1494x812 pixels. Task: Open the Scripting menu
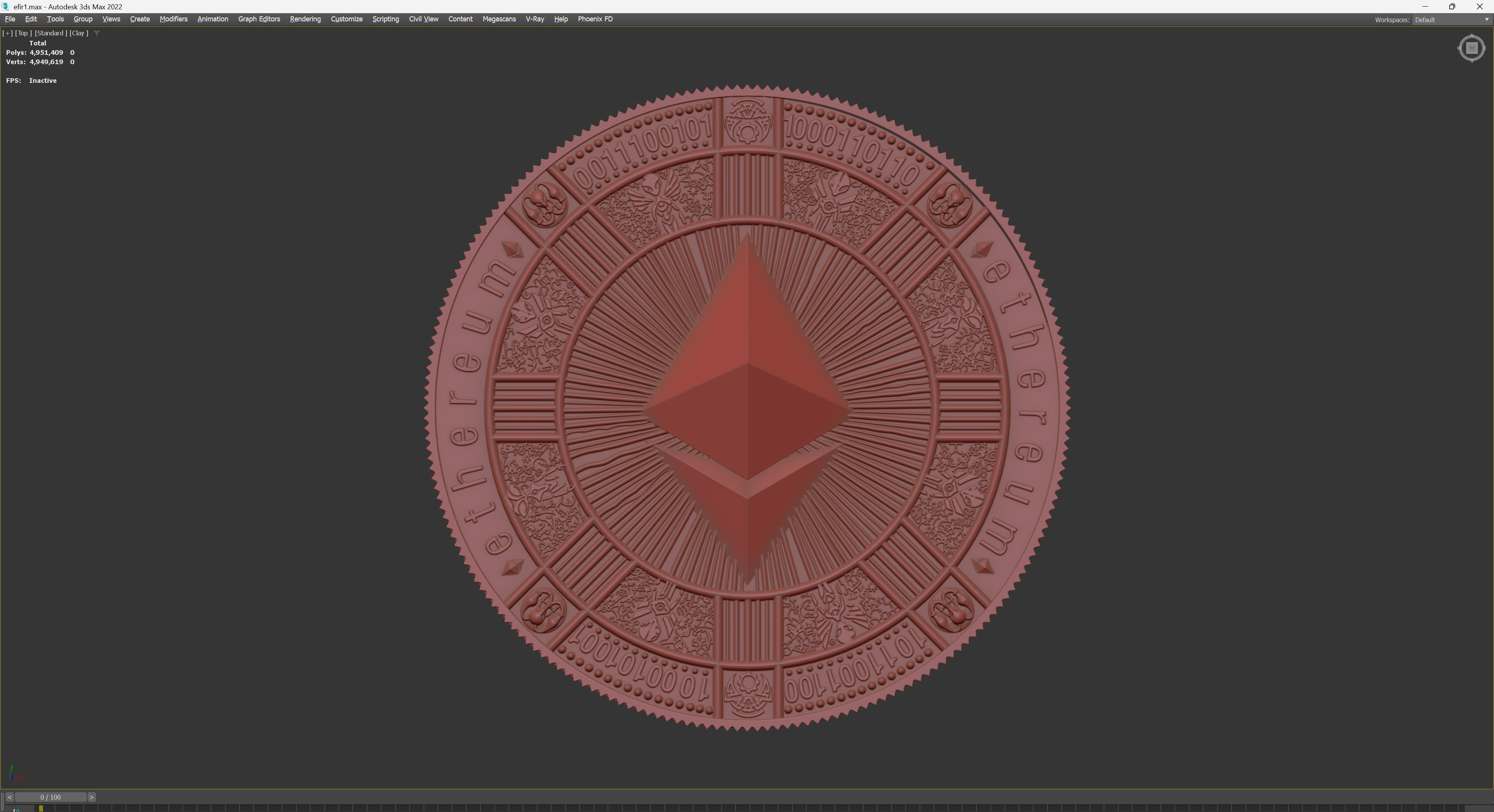[385, 19]
